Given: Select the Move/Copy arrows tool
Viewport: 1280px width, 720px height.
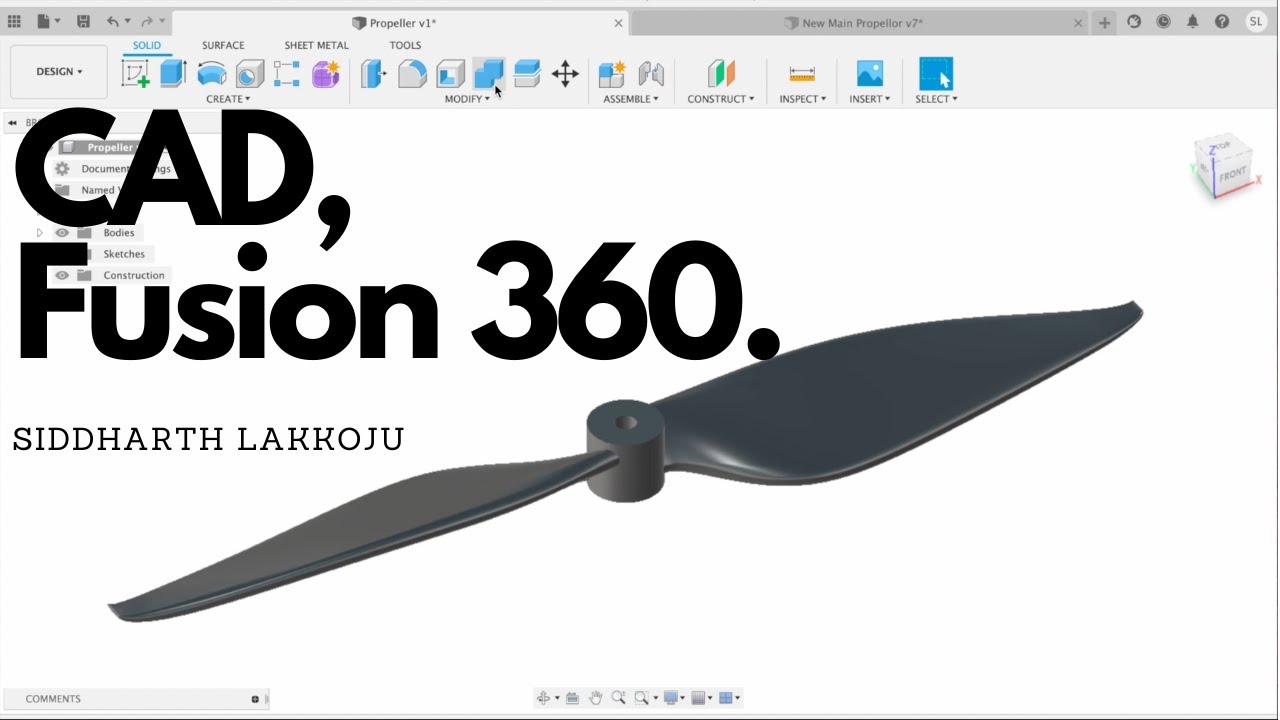Looking at the screenshot, I should (565, 73).
